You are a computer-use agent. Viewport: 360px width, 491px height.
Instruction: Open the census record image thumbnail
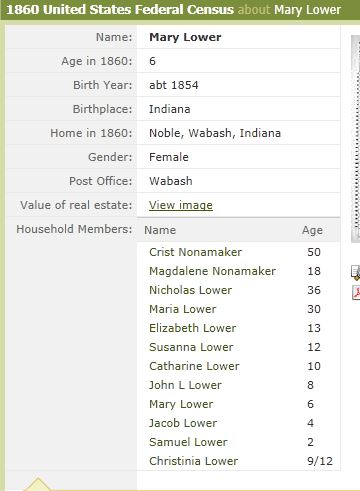click(356, 139)
